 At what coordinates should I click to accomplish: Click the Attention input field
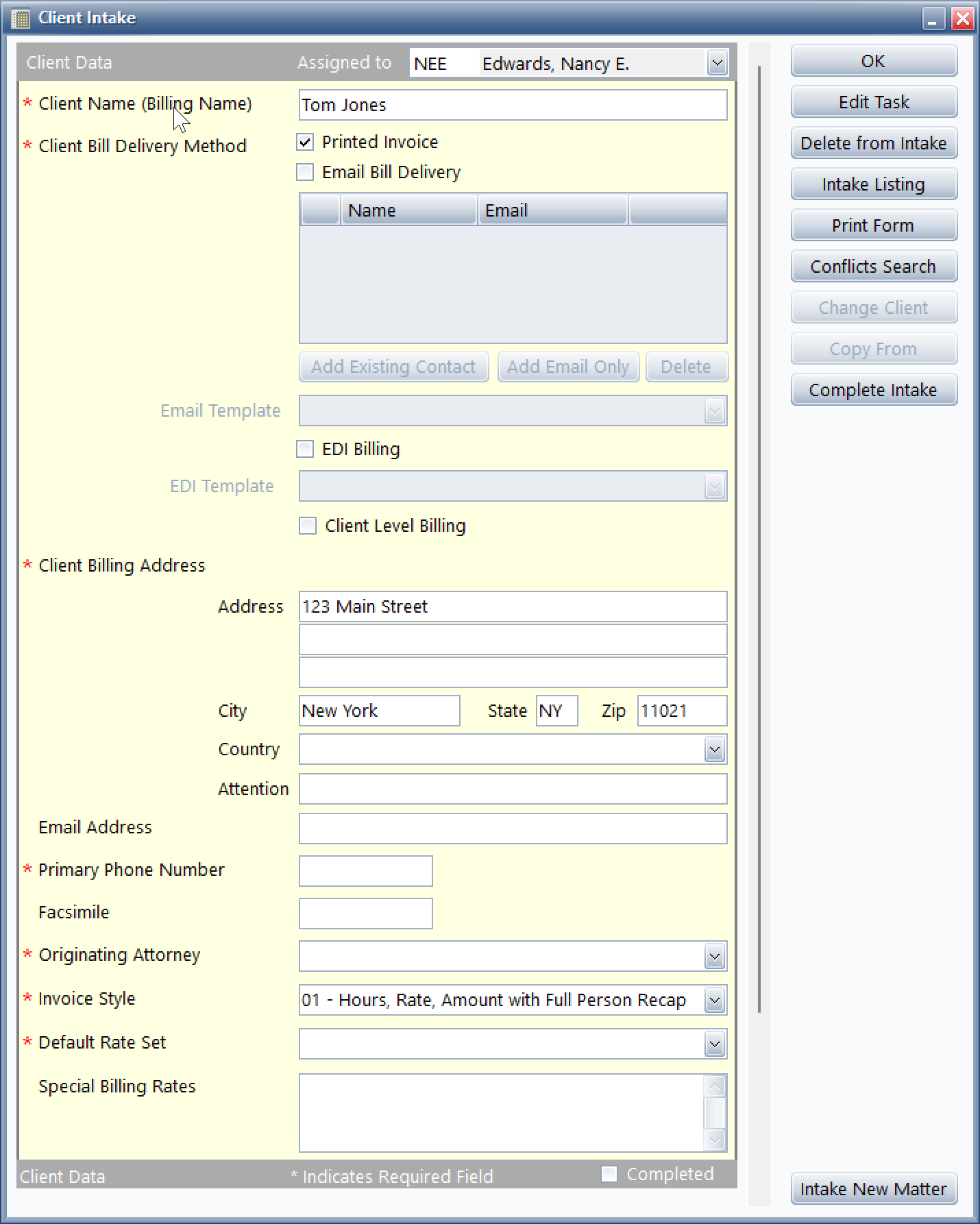tap(513, 789)
